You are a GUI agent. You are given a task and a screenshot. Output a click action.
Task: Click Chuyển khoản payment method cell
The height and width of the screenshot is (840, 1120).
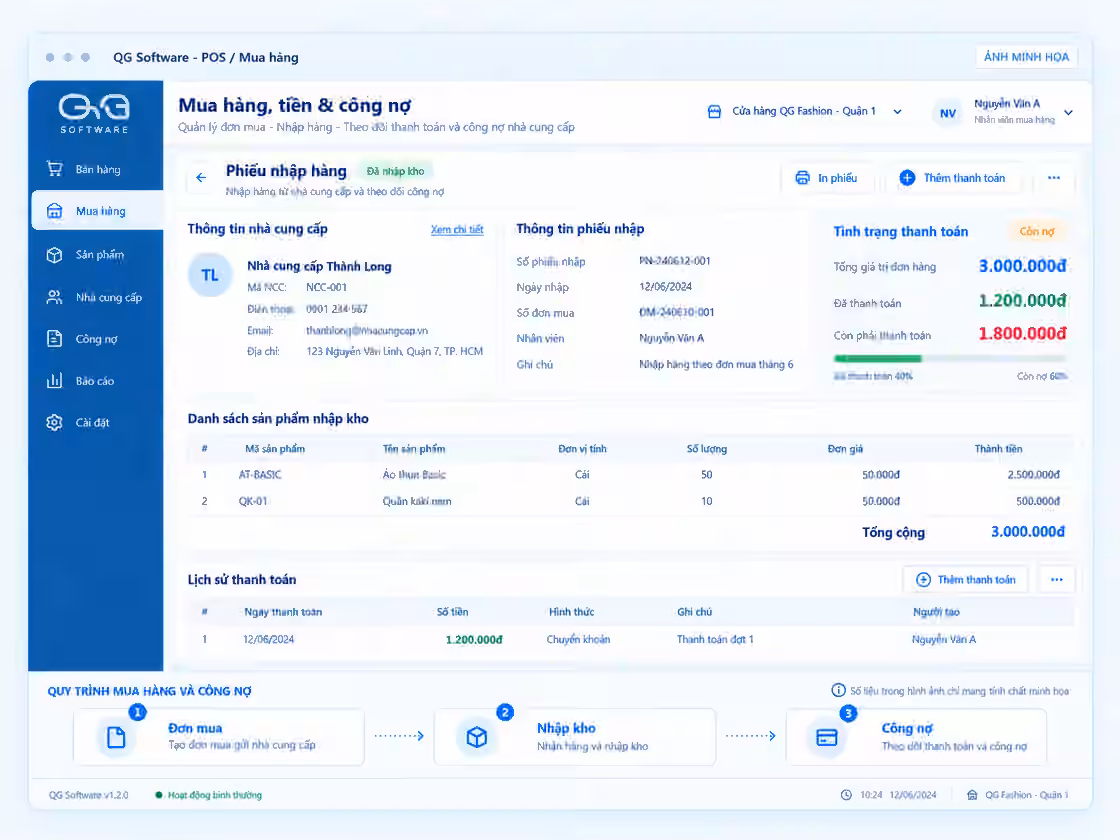click(579, 639)
